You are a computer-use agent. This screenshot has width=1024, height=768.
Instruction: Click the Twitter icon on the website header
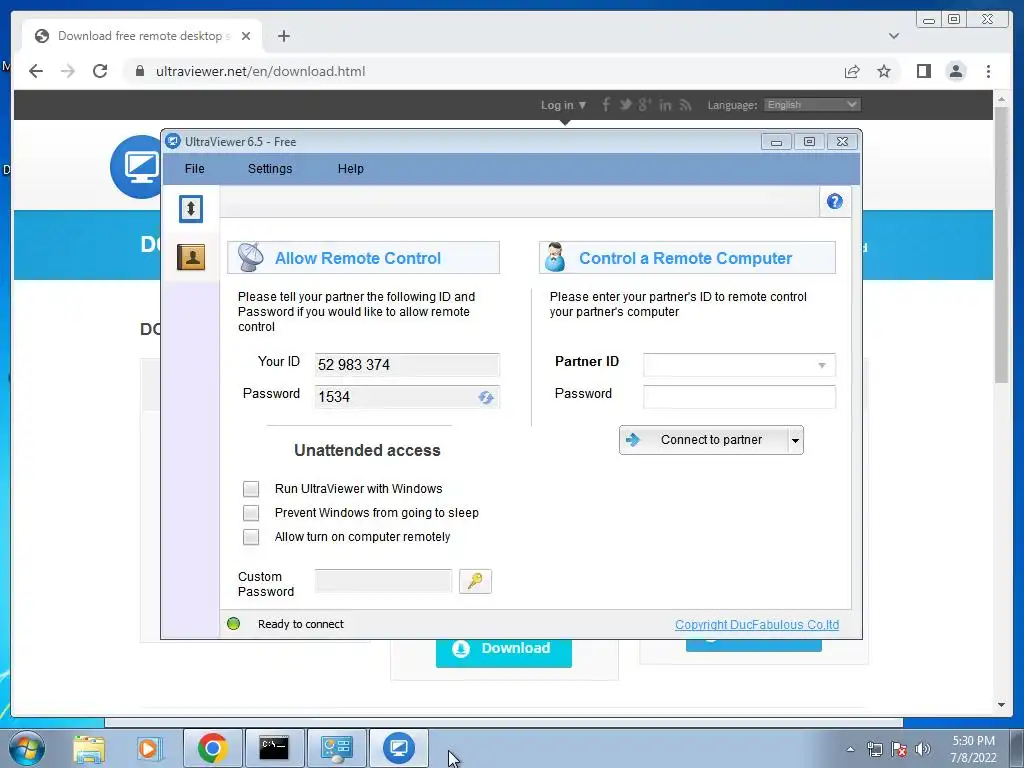(625, 104)
